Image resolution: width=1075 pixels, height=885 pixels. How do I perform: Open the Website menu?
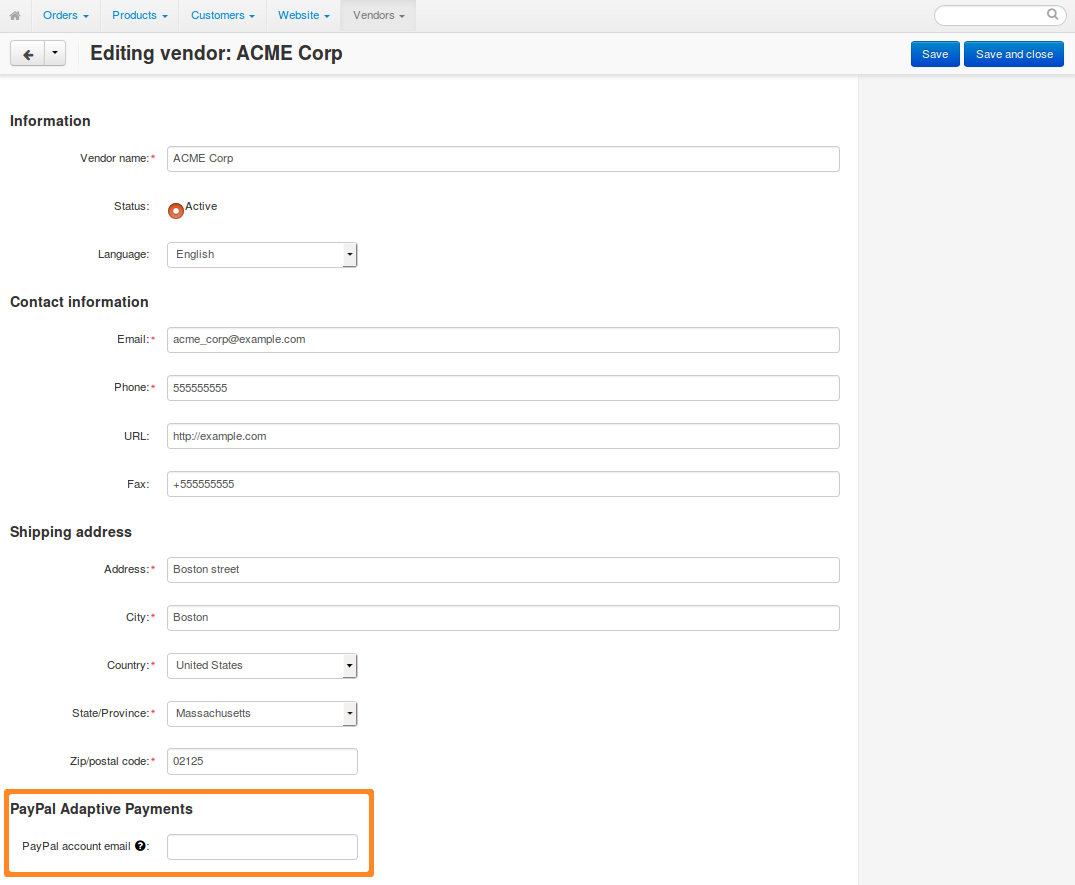point(304,15)
